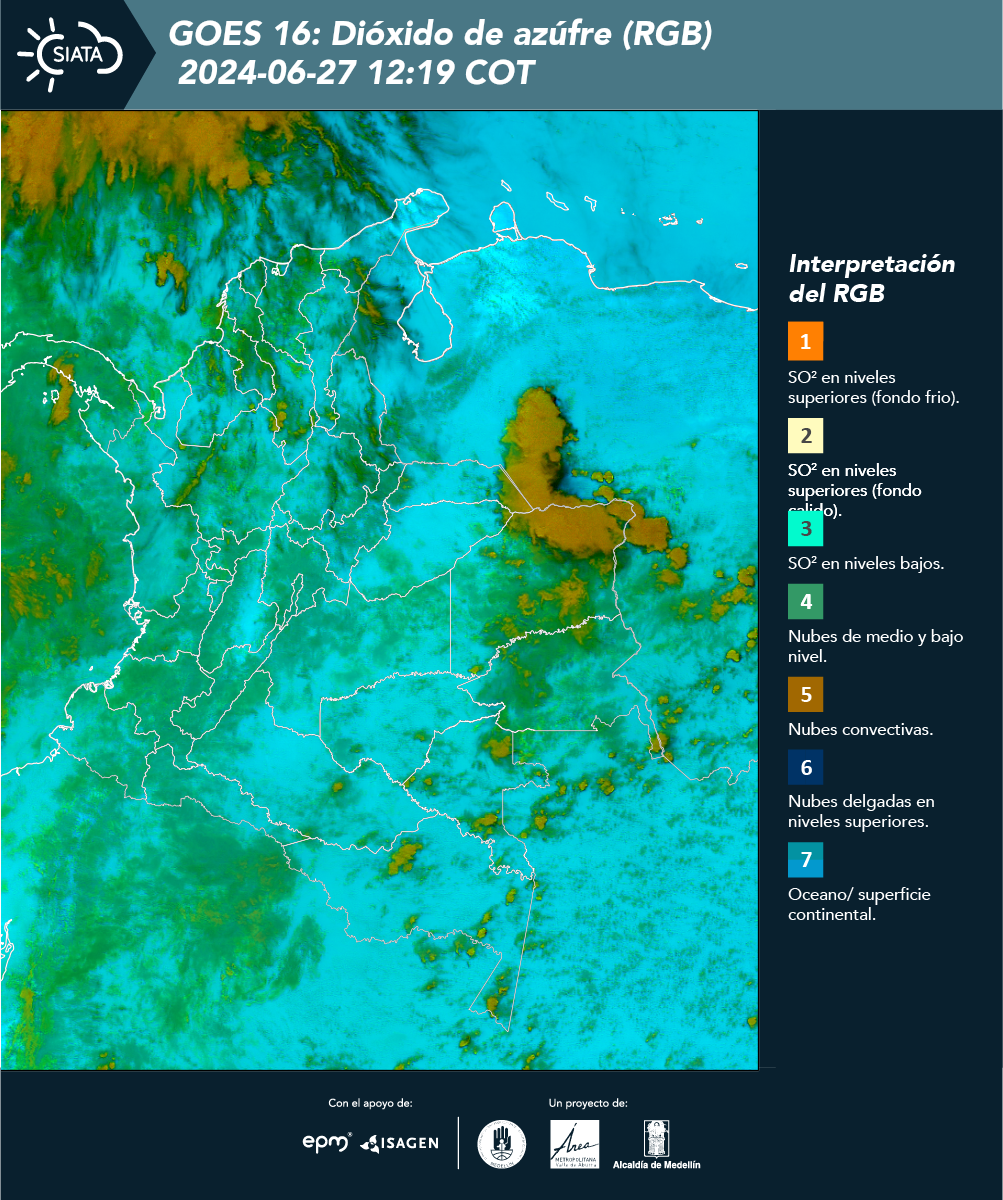1003x1200 pixels.
Task: Click the 'SO² en niveles superiores (fondo frio)' label
Action: (x=874, y=387)
